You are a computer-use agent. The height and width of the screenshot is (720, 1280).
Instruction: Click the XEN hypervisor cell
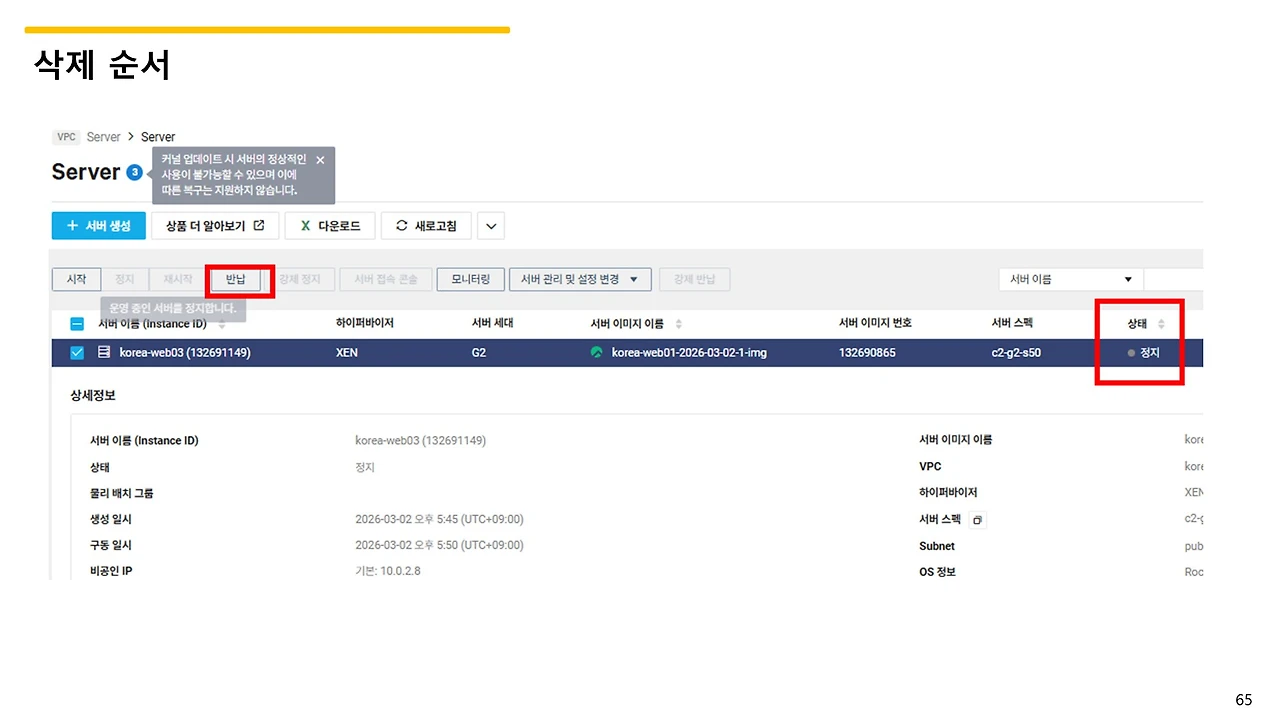[347, 353]
